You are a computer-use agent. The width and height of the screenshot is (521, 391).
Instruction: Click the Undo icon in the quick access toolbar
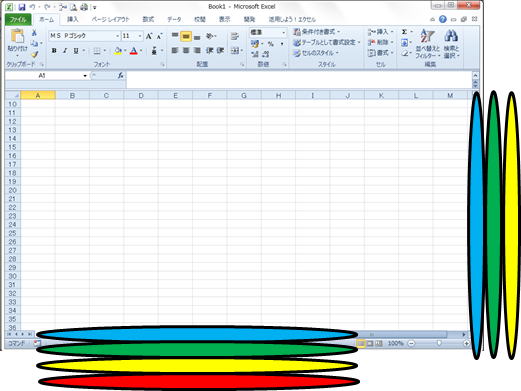tap(32, 7)
